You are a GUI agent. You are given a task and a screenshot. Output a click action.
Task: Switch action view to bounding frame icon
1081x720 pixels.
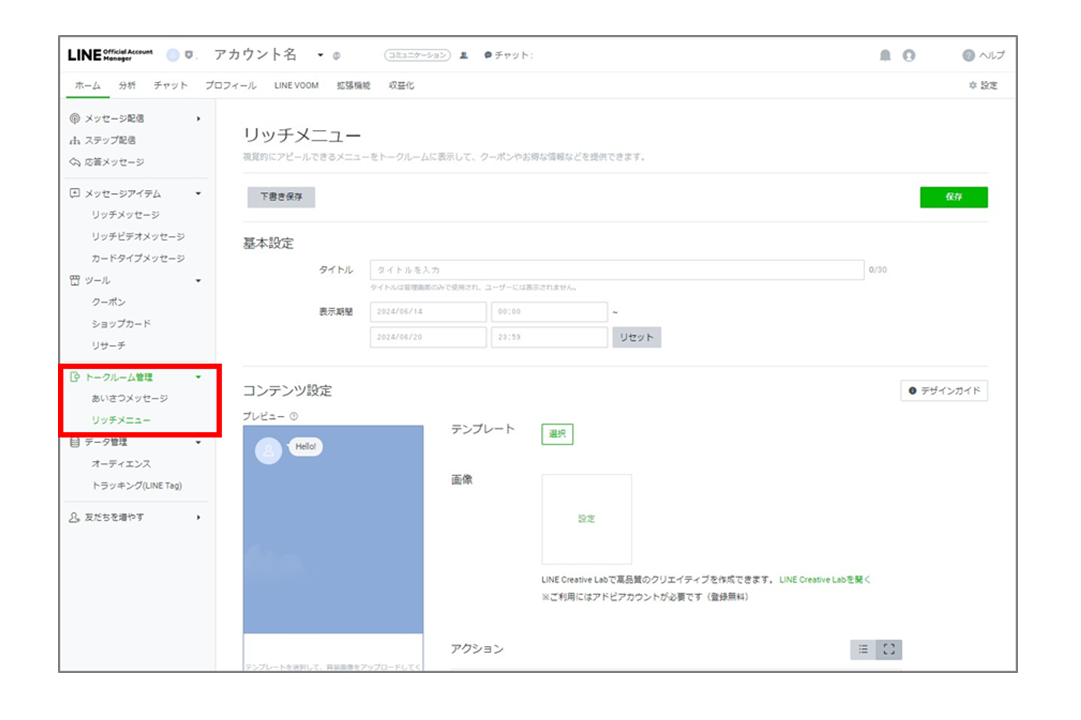point(889,649)
